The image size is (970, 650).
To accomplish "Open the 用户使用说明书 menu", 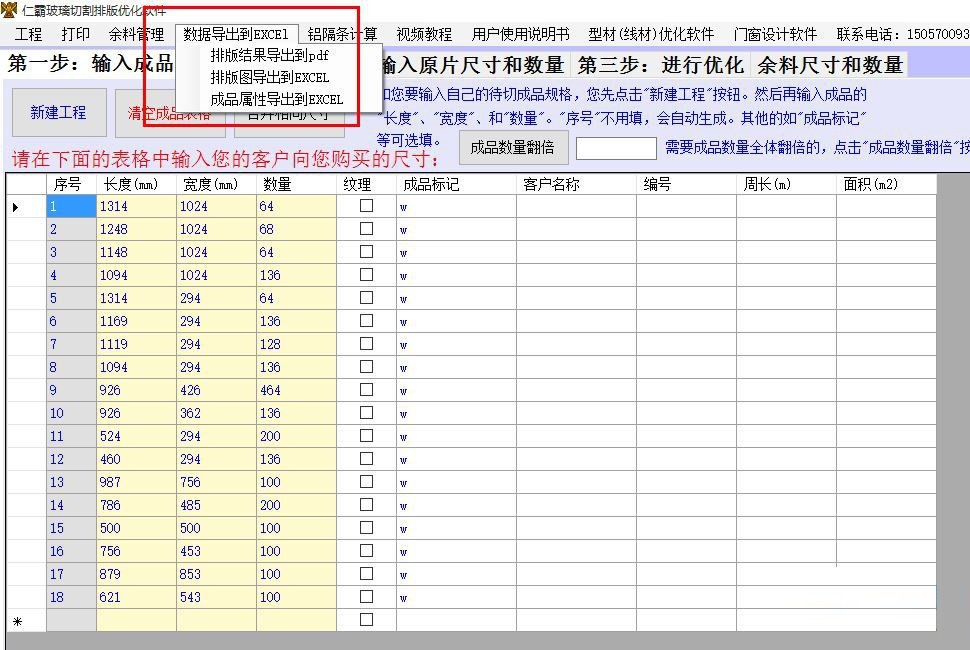I will point(520,34).
